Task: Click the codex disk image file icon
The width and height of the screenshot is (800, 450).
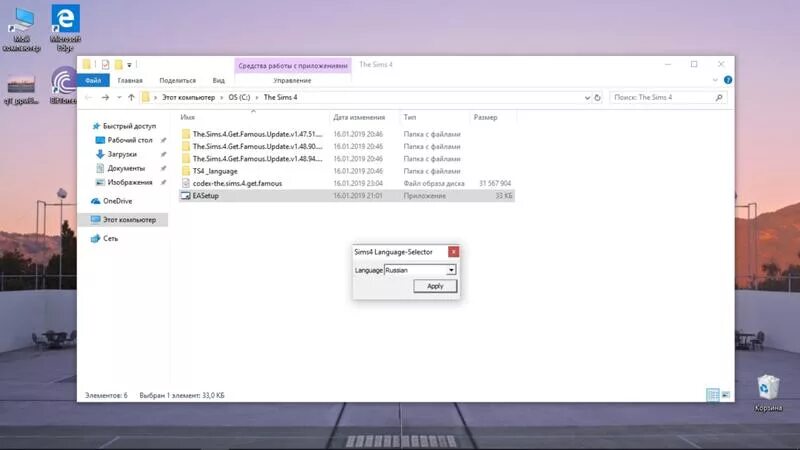Action: click(186, 183)
